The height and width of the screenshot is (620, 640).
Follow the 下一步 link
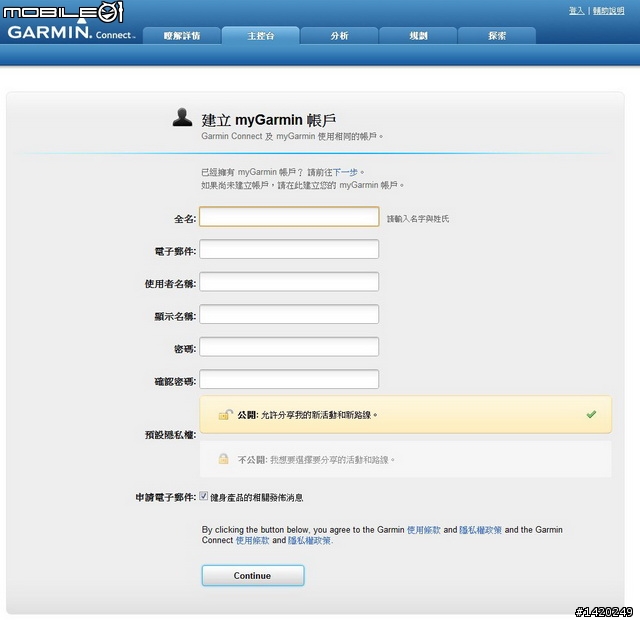(x=345, y=172)
